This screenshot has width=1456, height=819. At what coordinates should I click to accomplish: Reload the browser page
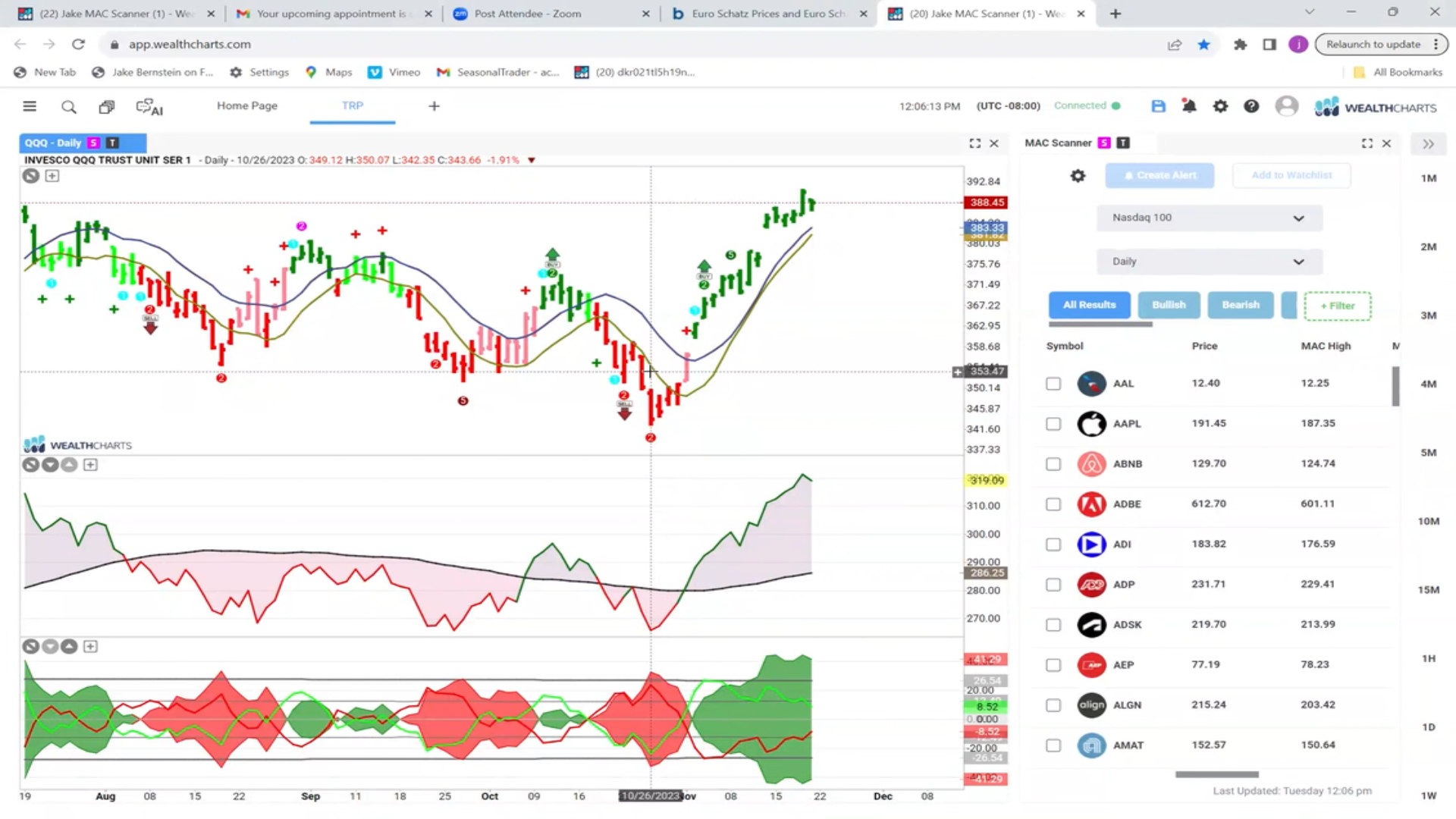click(x=78, y=45)
